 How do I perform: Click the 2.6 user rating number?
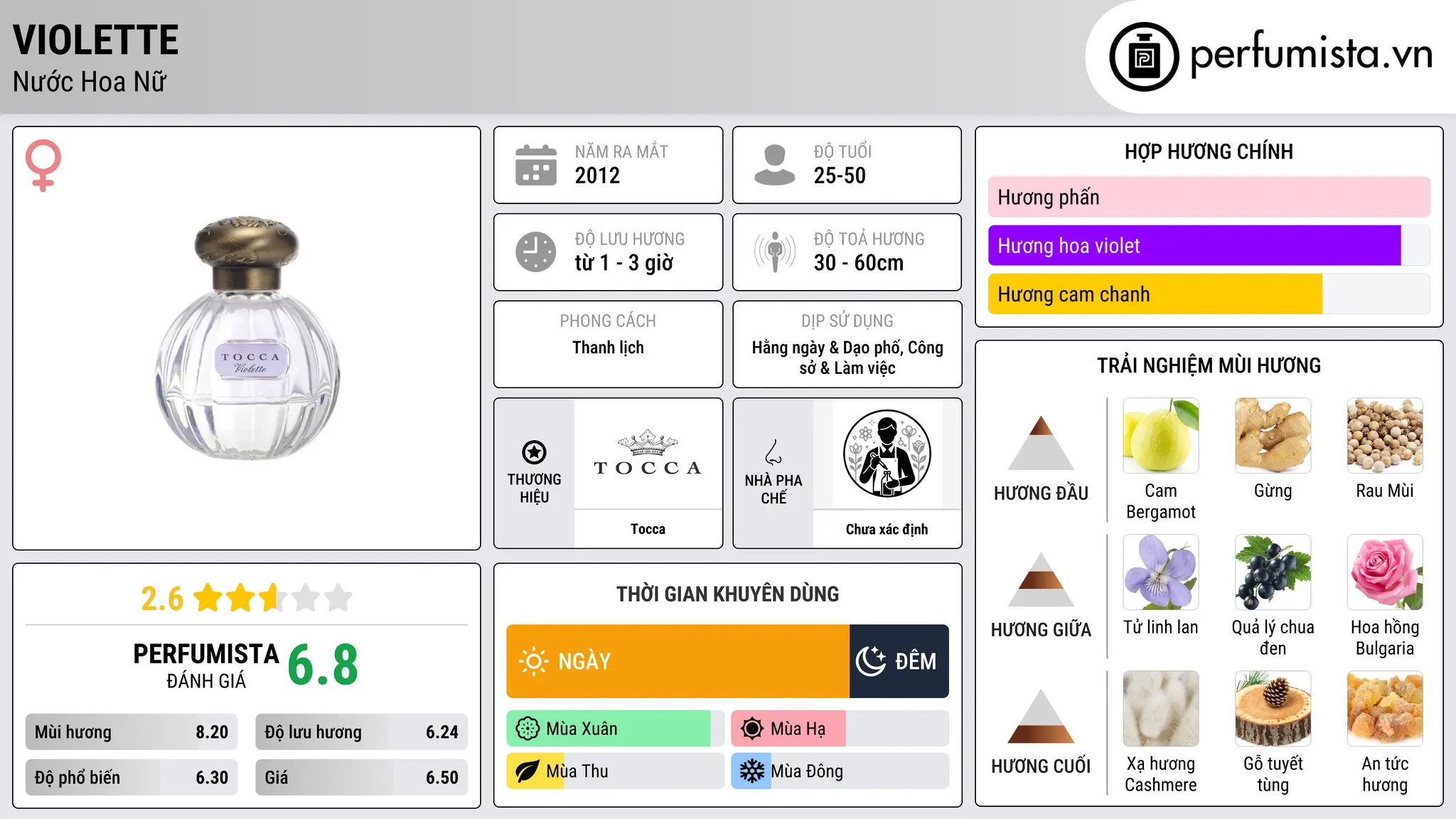pyautogui.click(x=162, y=599)
